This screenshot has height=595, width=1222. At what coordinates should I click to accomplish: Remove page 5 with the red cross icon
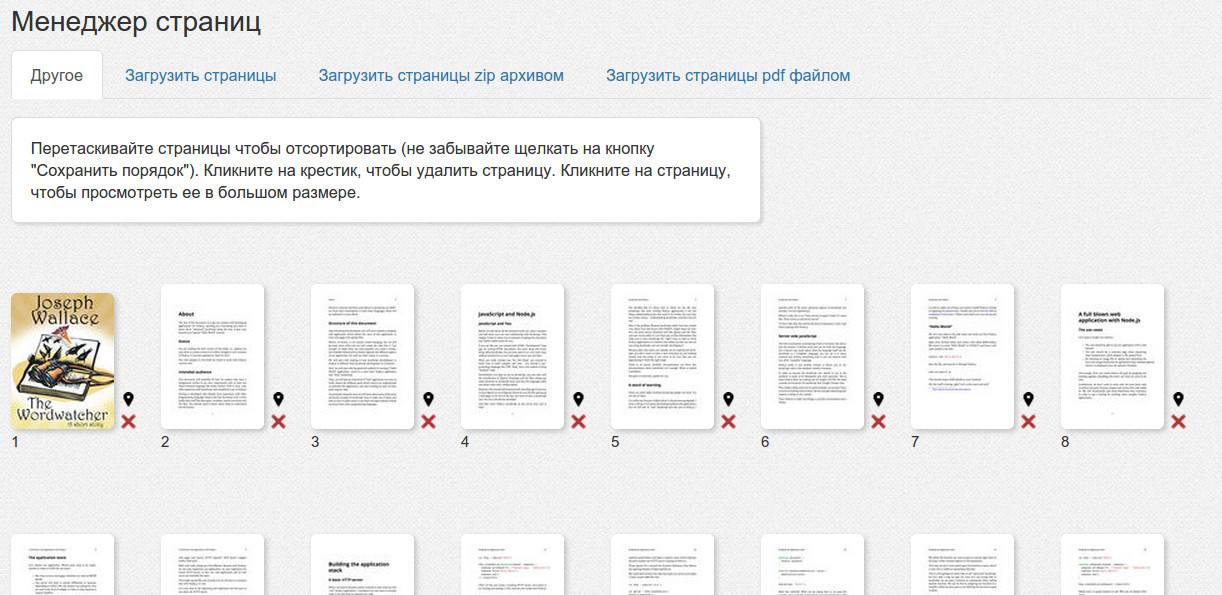tap(728, 422)
